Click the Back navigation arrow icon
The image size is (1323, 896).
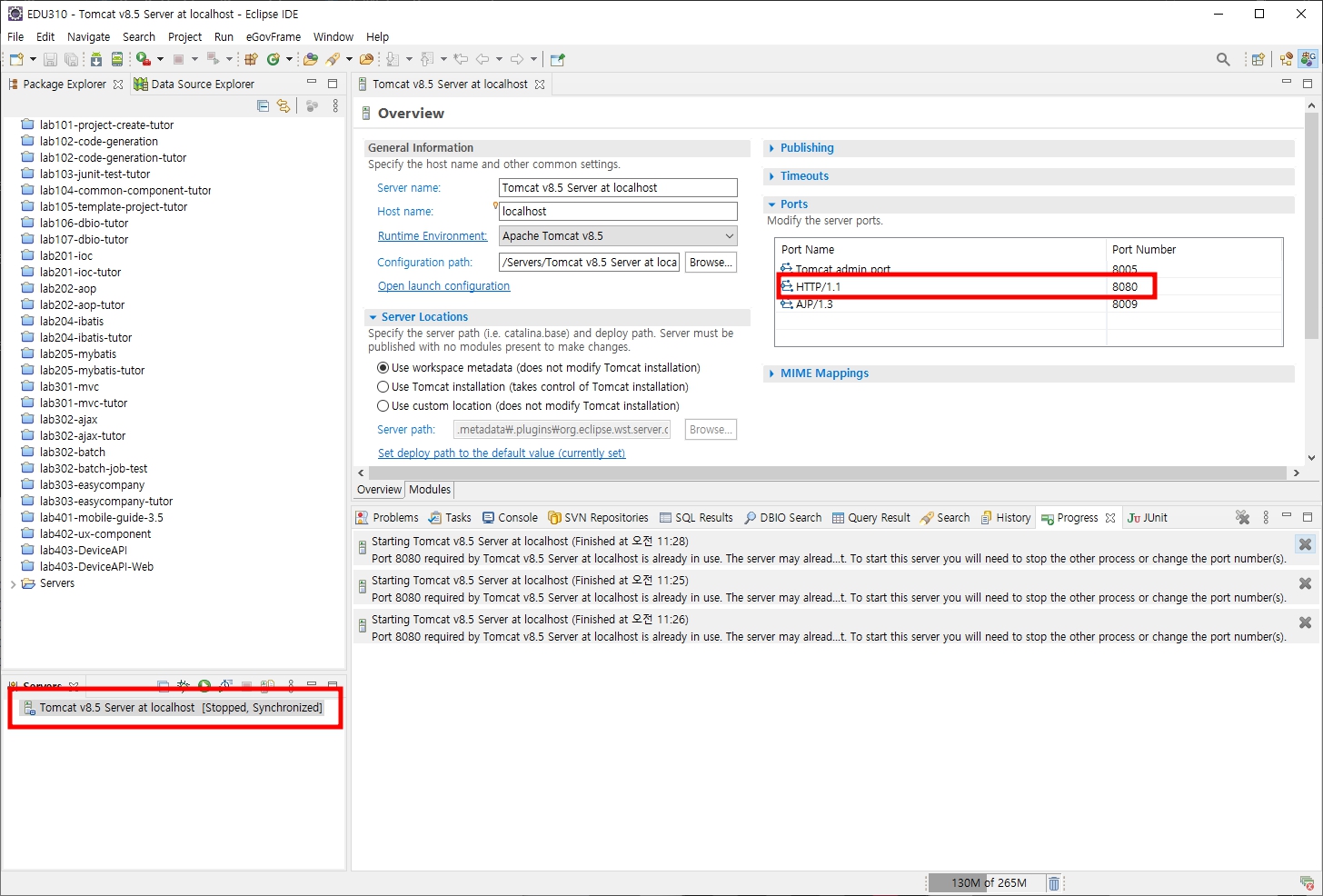(x=482, y=59)
